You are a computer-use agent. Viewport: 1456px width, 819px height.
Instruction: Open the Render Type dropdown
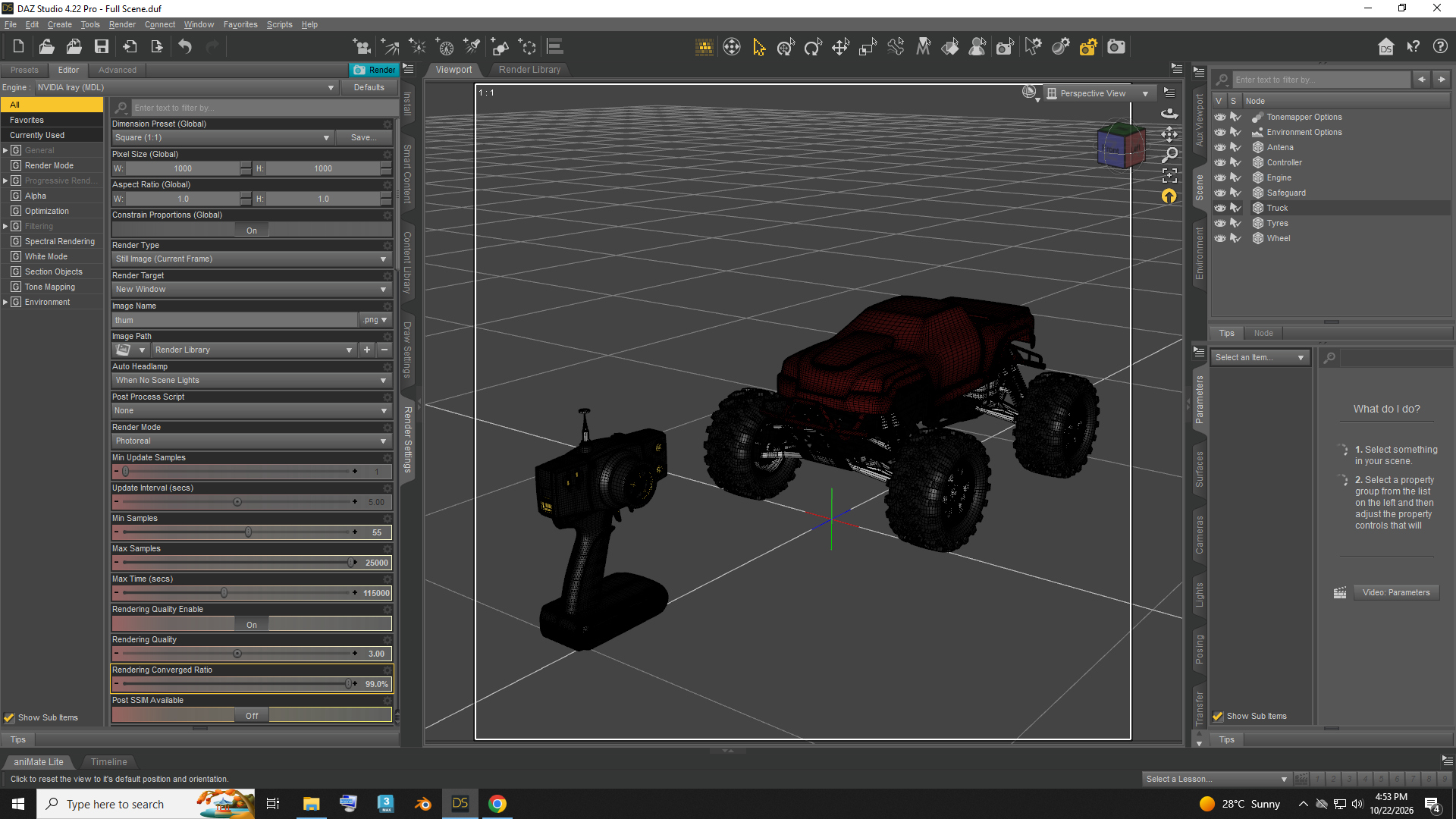[252, 259]
